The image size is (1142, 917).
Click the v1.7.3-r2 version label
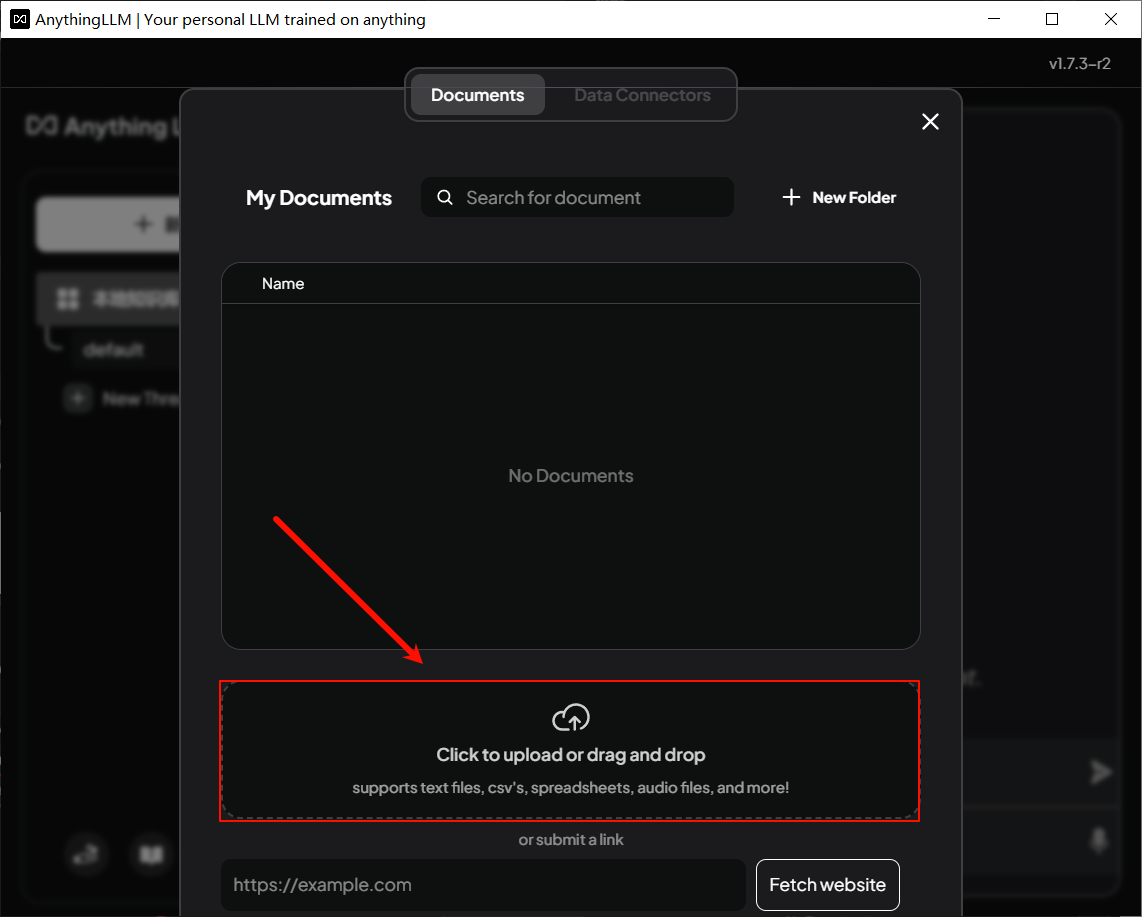pyautogui.click(x=1079, y=63)
